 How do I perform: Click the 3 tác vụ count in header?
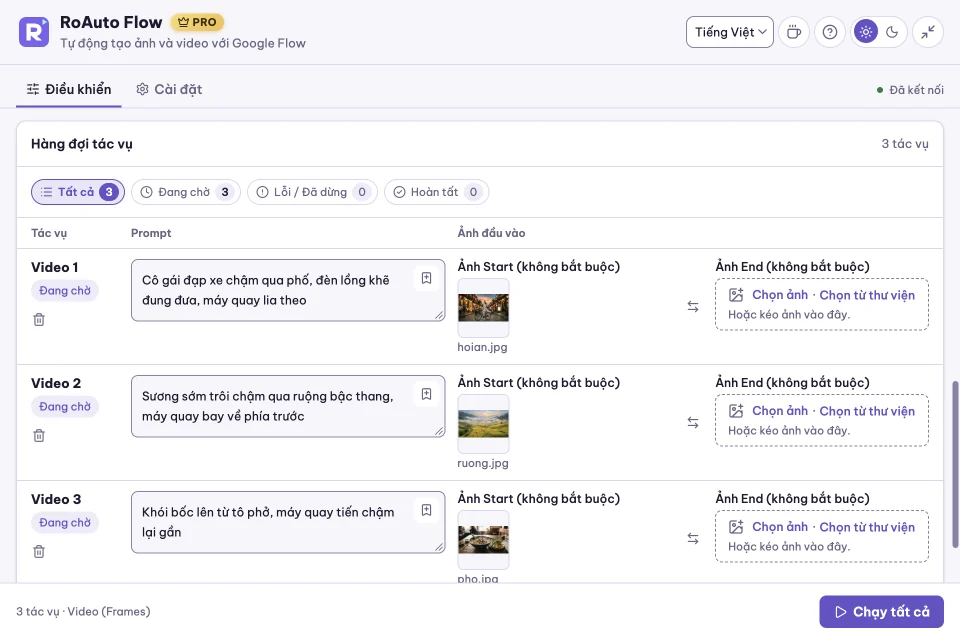tap(905, 144)
